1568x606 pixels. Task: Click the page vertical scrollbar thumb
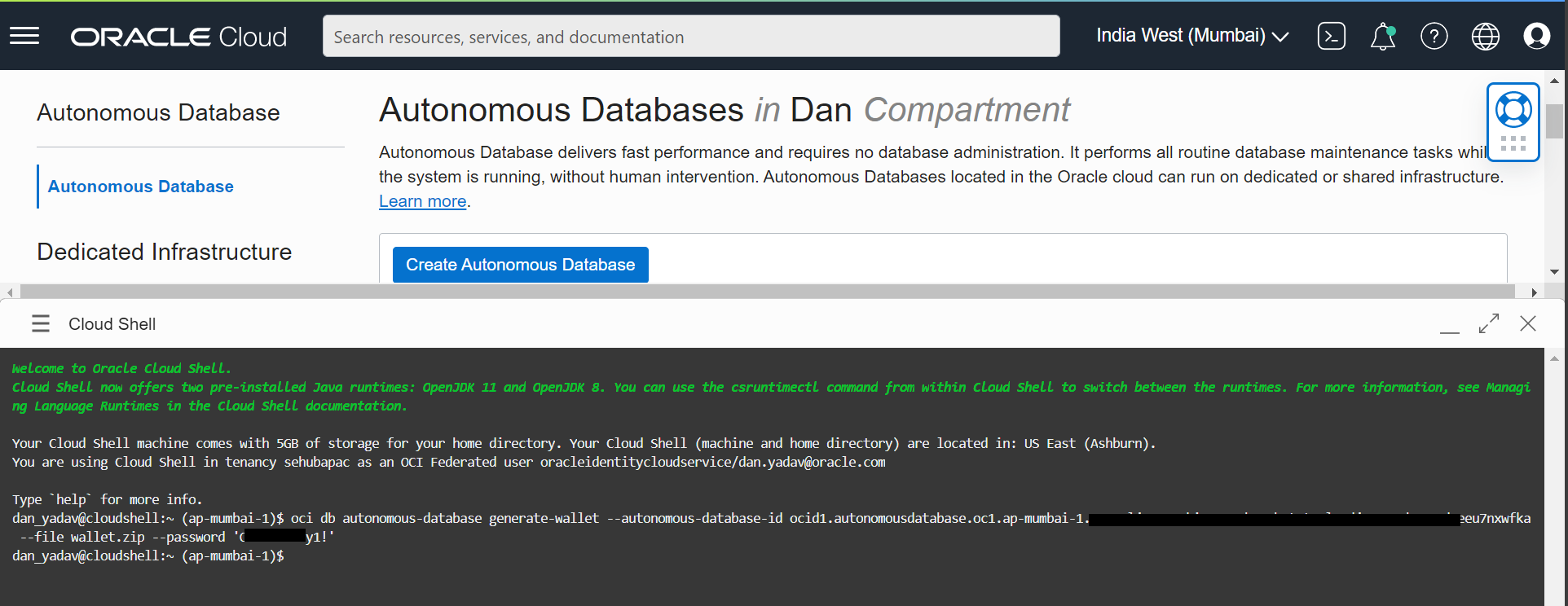pos(1554,121)
